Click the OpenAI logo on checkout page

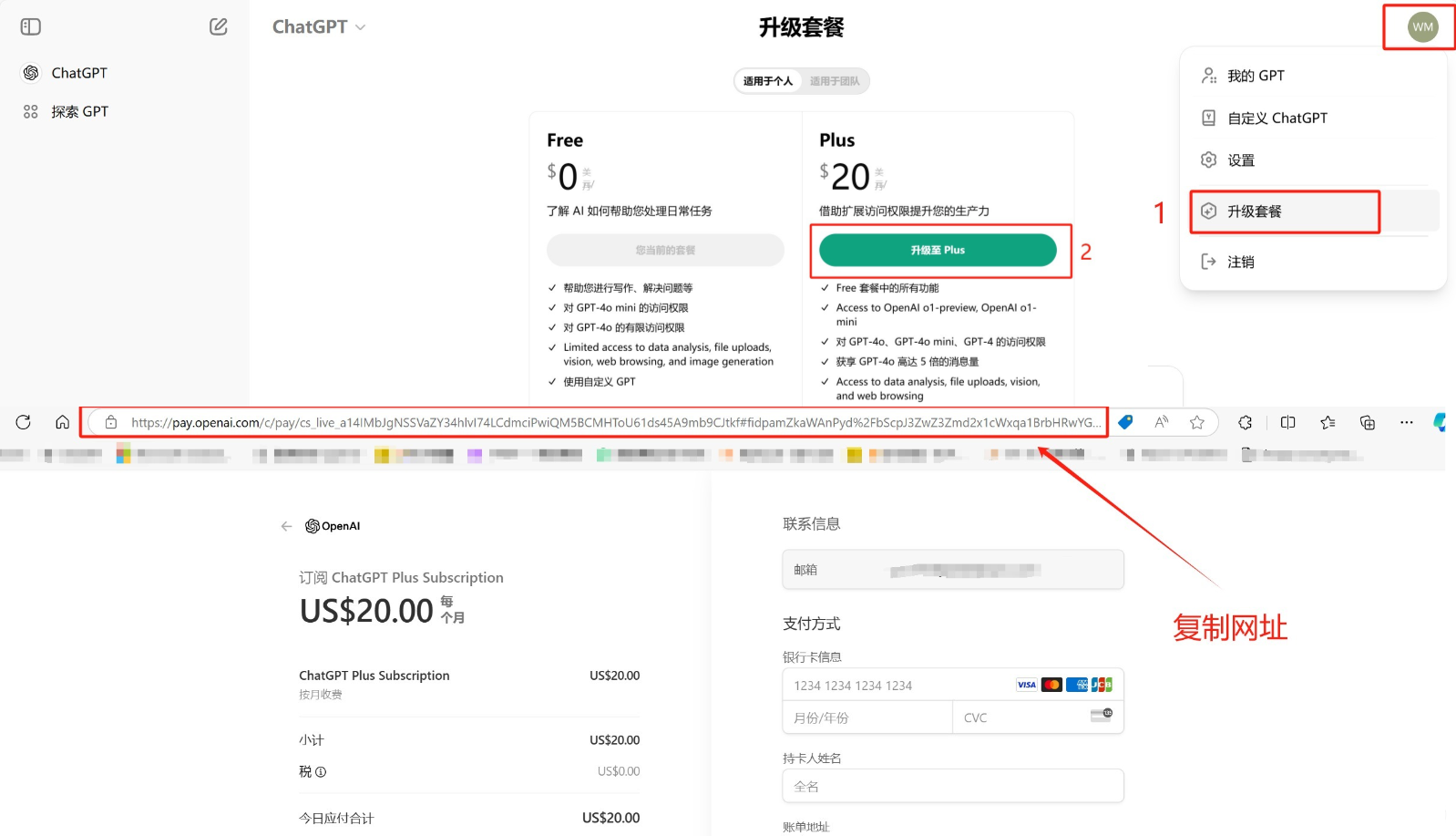[333, 526]
